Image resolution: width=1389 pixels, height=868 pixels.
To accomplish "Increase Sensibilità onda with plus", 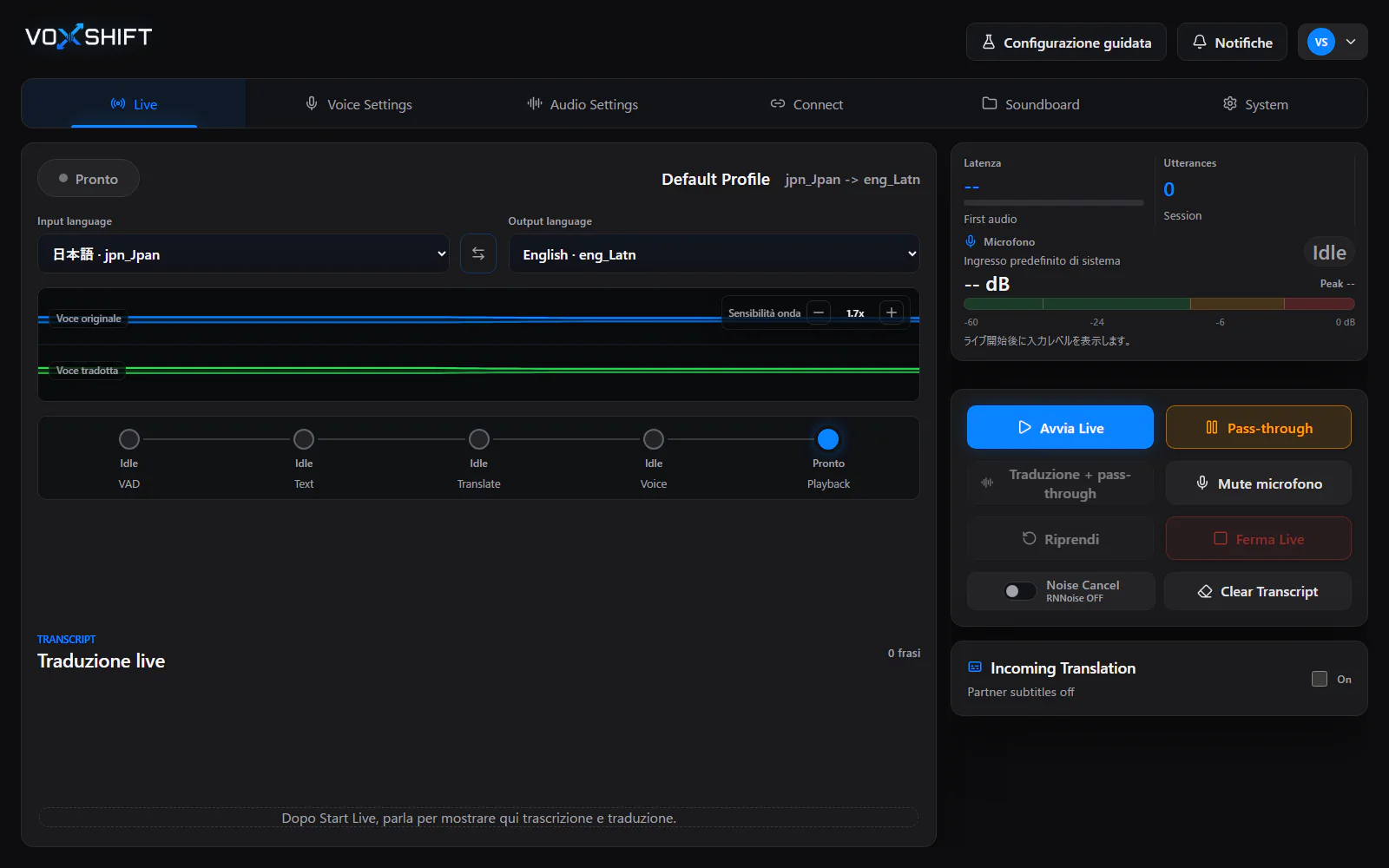I will [892, 312].
